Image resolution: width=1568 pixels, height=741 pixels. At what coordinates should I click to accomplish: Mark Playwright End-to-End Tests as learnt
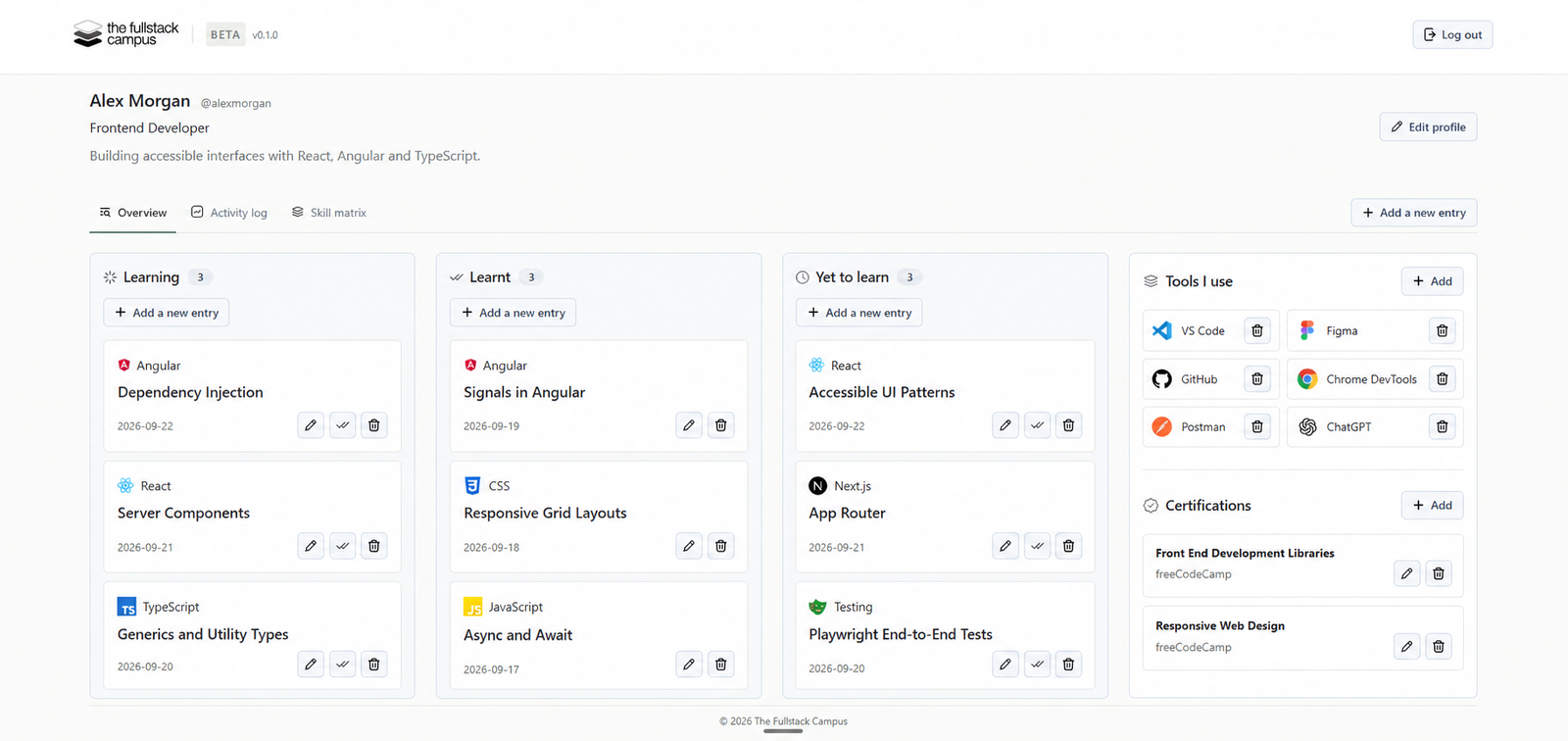tap(1037, 665)
